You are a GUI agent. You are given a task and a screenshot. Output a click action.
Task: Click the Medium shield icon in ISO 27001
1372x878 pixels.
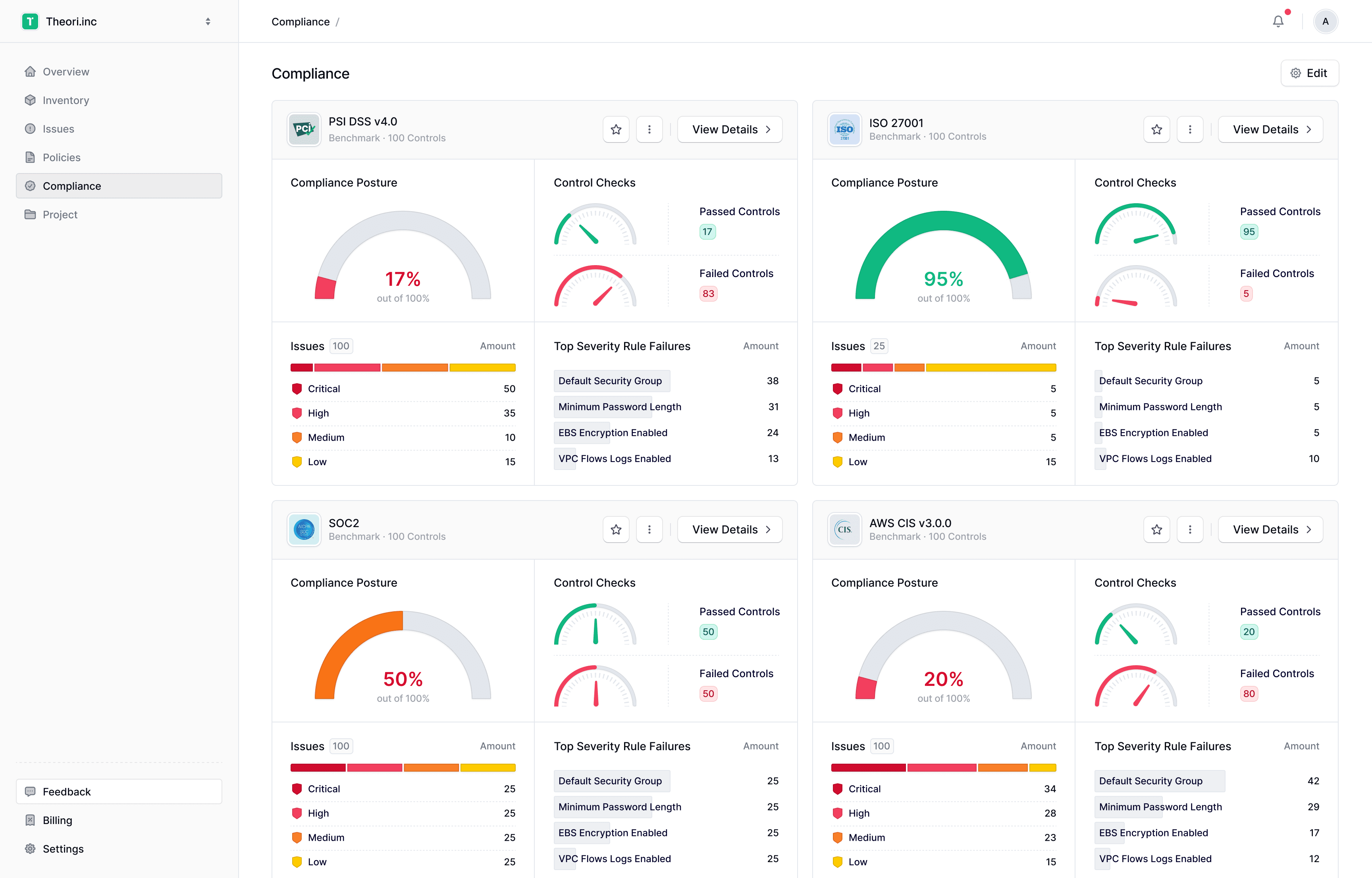(x=837, y=438)
